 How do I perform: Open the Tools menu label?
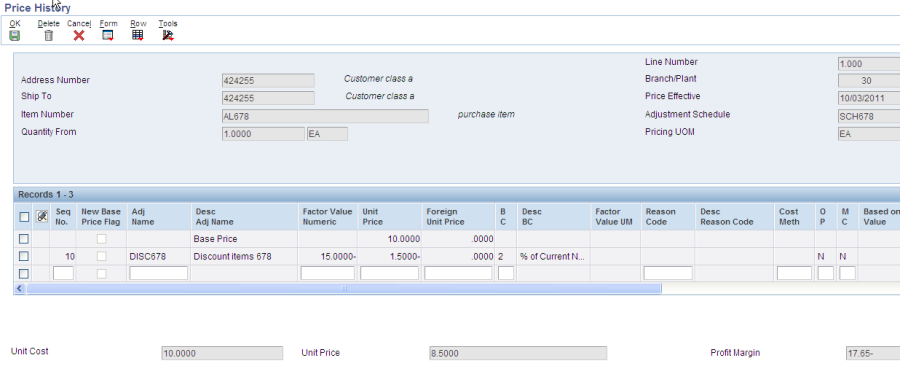168,24
